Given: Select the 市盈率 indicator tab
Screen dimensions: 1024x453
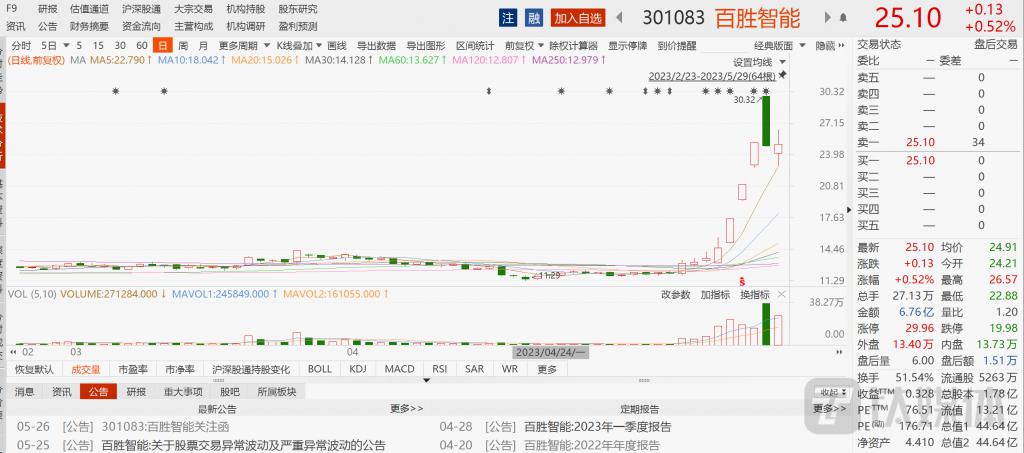Looking at the screenshot, I should [133, 369].
